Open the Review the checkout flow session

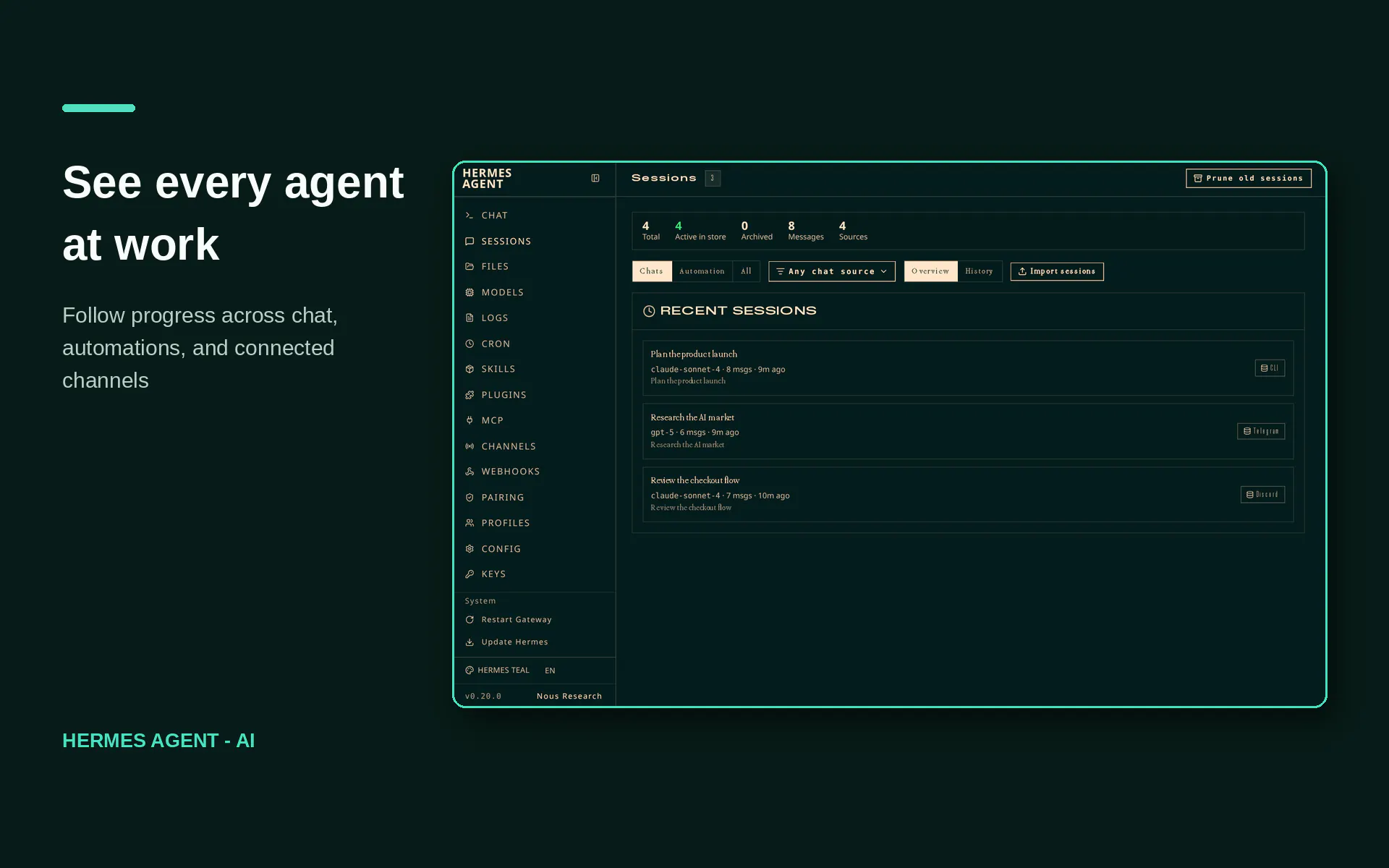click(968, 495)
